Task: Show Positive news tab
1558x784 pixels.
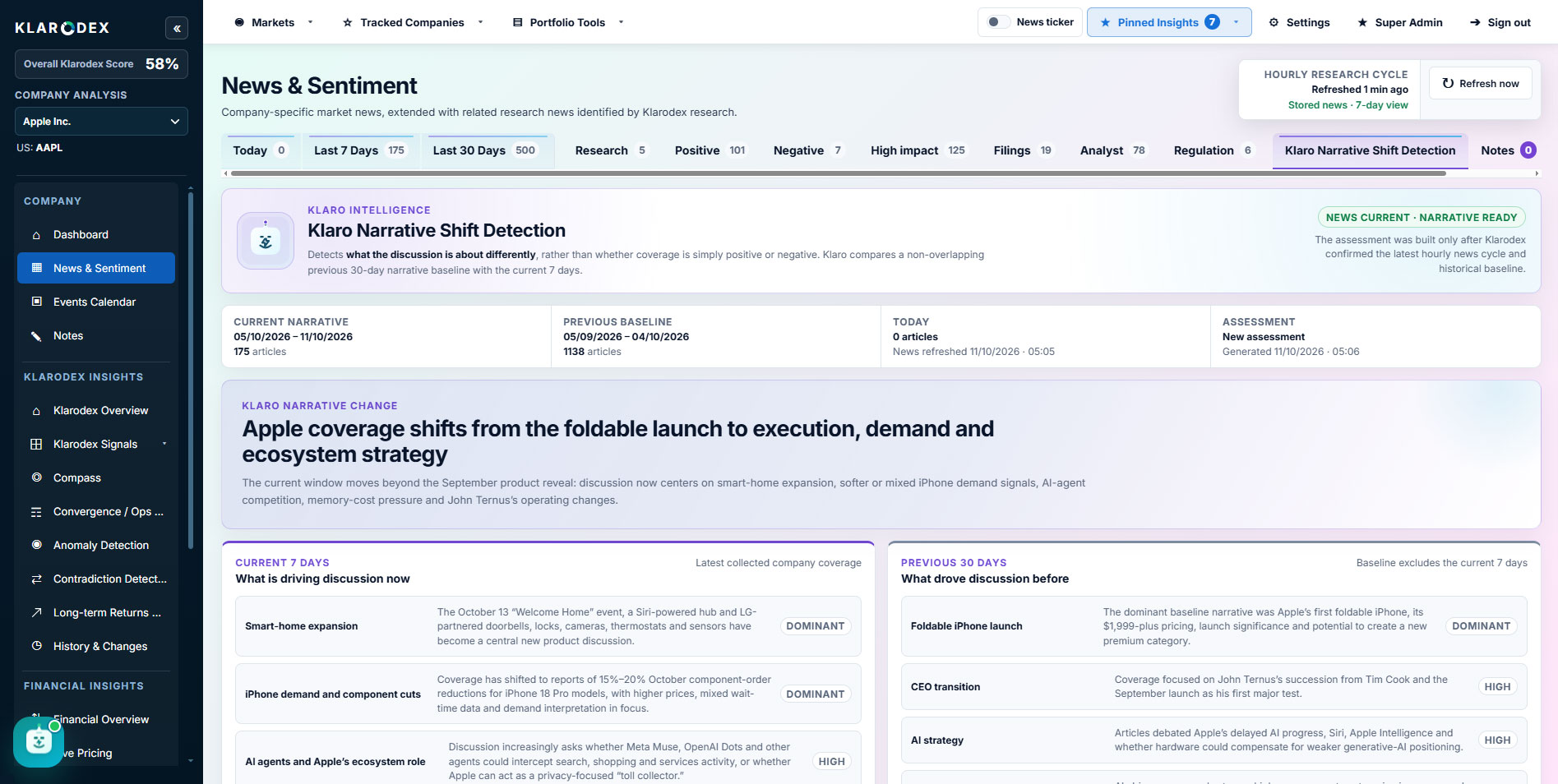Action: [x=710, y=150]
